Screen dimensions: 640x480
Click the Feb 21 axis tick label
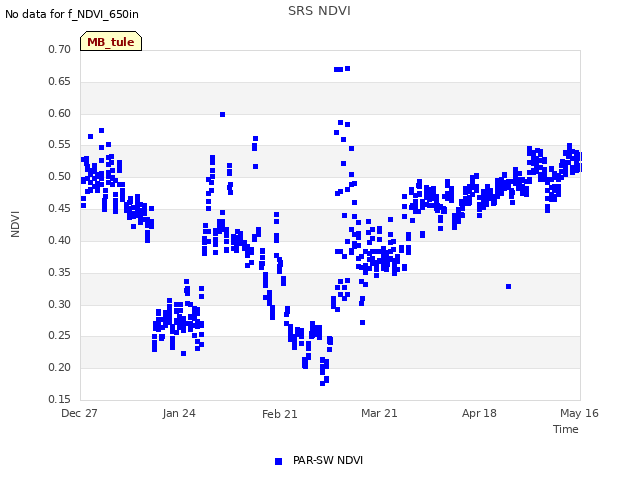click(x=280, y=414)
